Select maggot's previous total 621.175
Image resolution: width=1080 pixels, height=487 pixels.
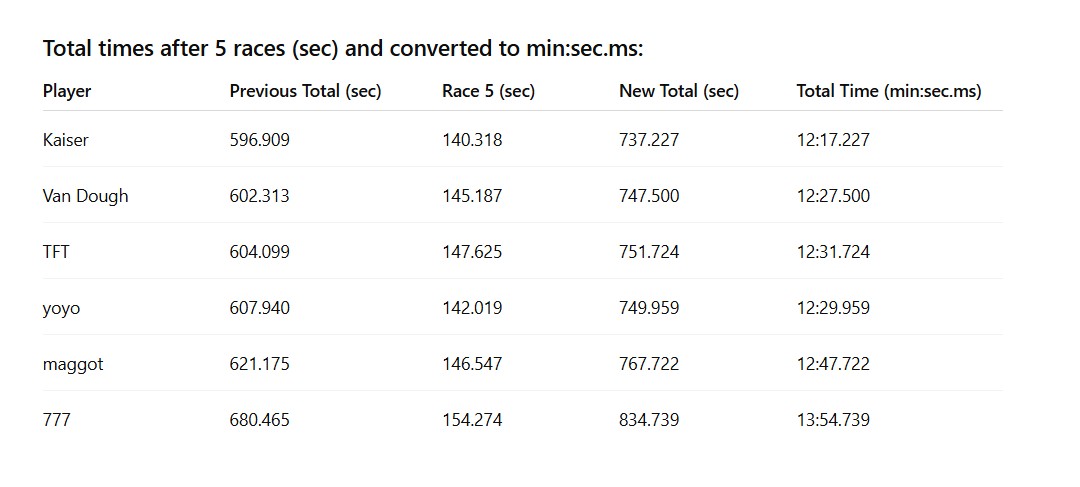click(x=260, y=364)
